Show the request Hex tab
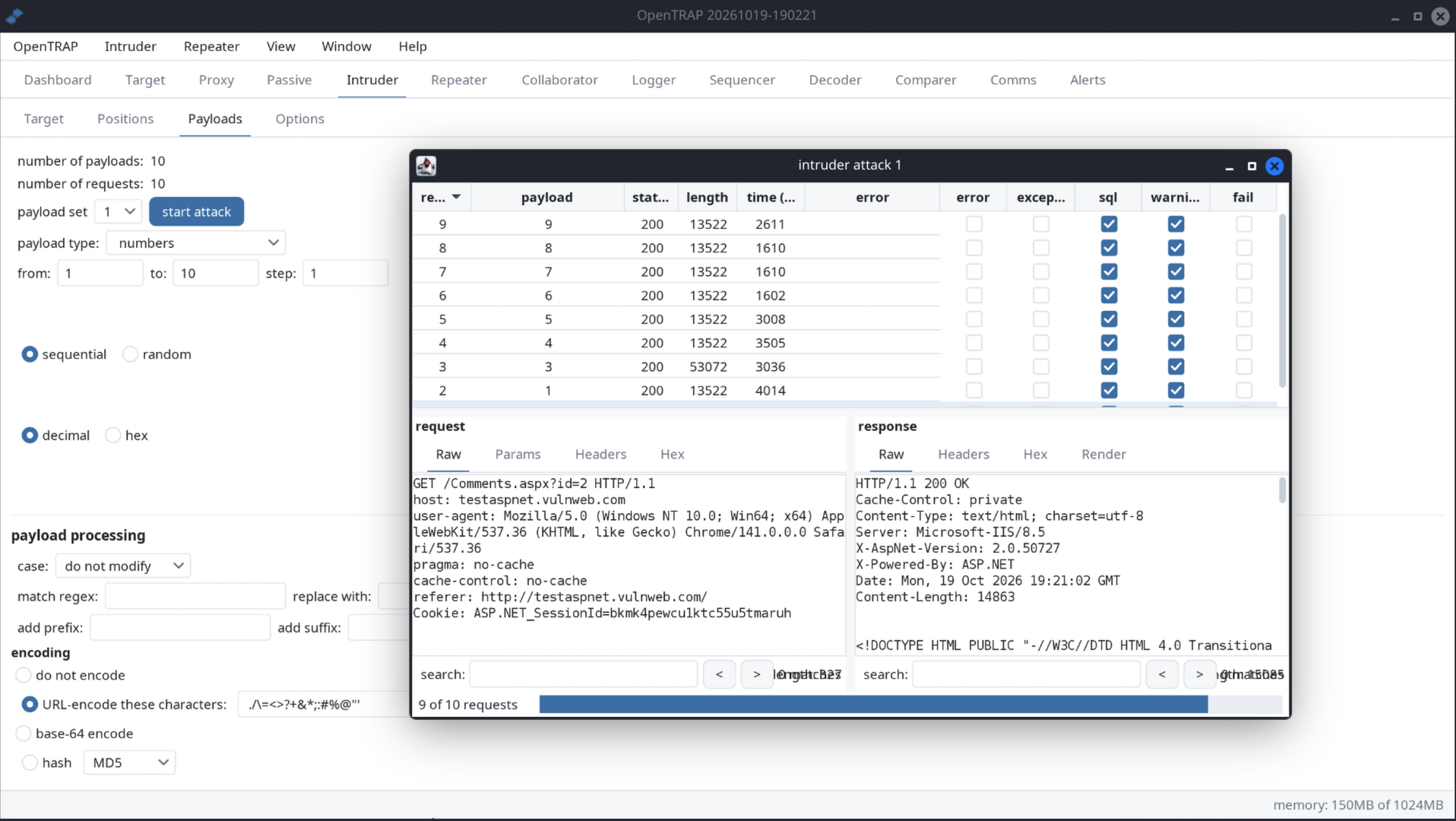This screenshot has width=1456, height=821. [673, 455]
